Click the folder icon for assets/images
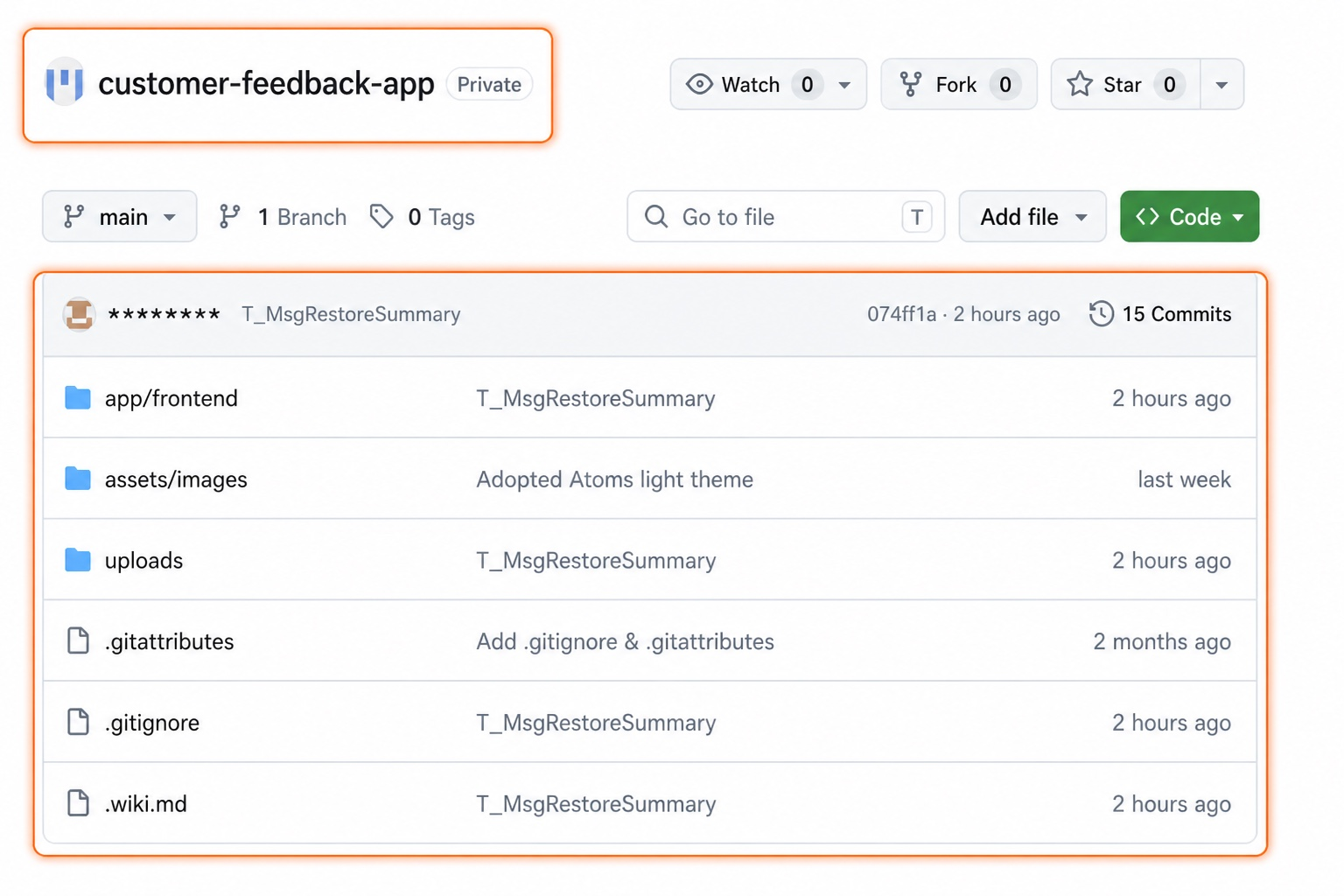The height and width of the screenshot is (896, 1344). (x=78, y=479)
